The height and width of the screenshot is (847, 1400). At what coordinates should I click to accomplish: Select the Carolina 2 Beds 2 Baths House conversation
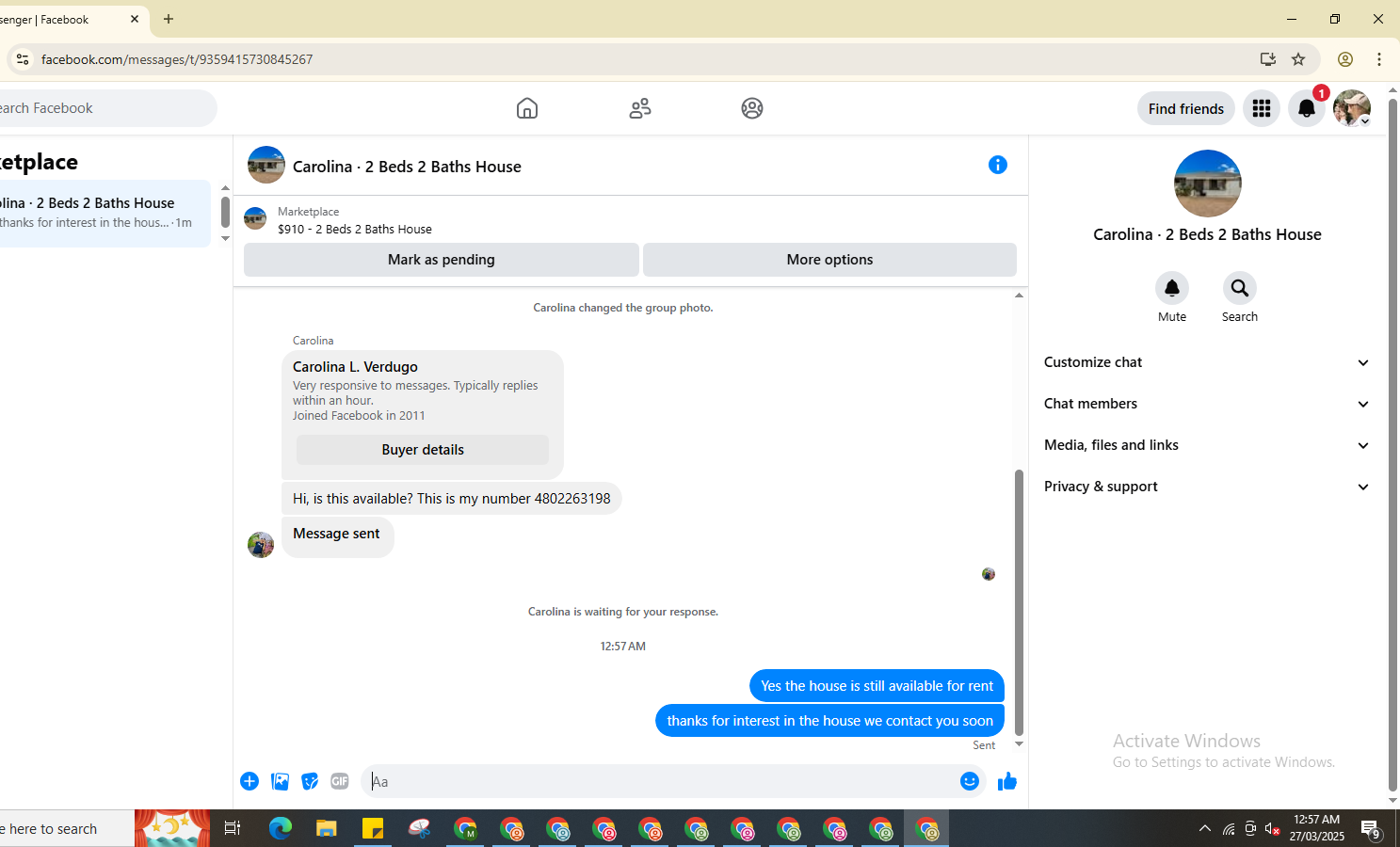pyautogui.click(x=104, y=213)
